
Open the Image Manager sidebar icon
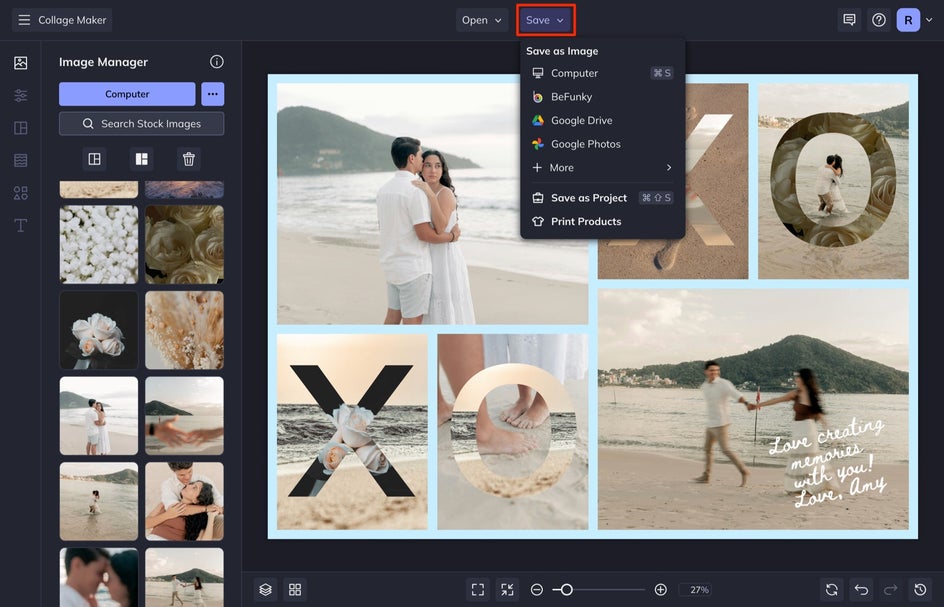tap(20, 63)
